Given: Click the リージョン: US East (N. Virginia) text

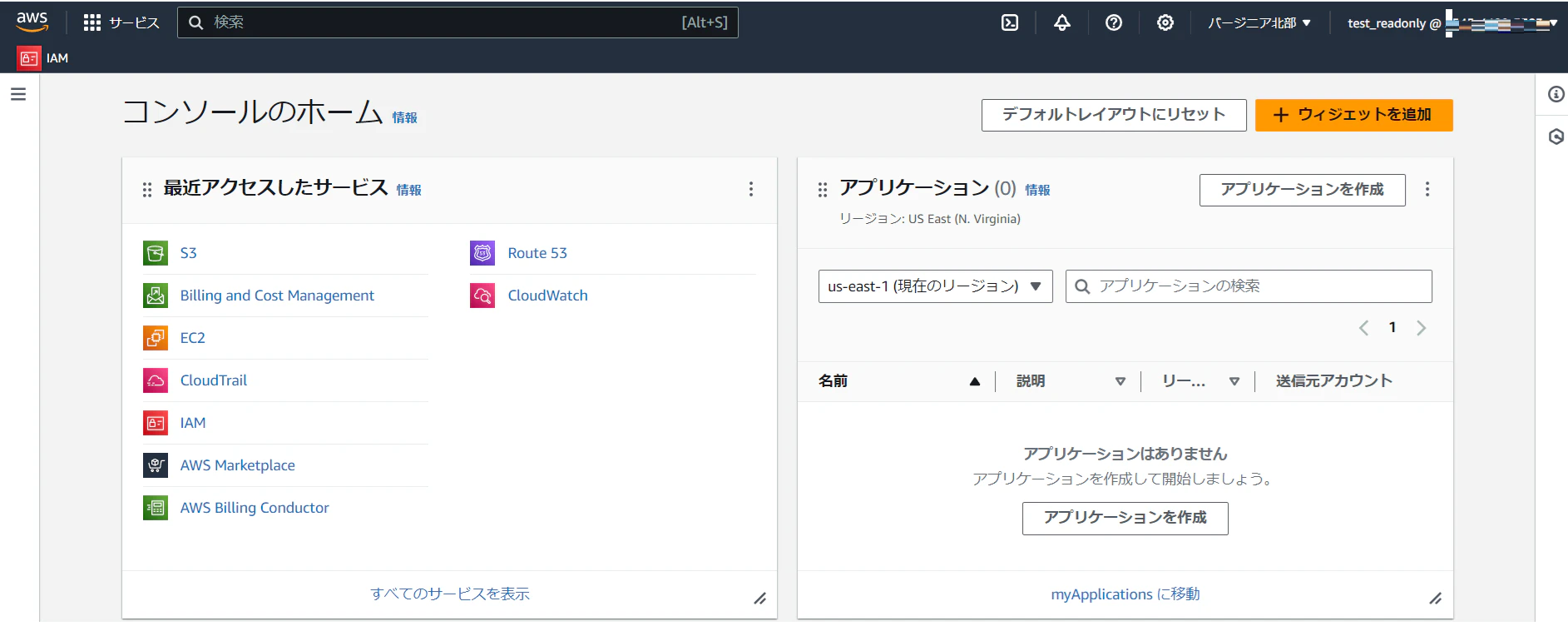Looking at the screenshot, I should point(930,219).
